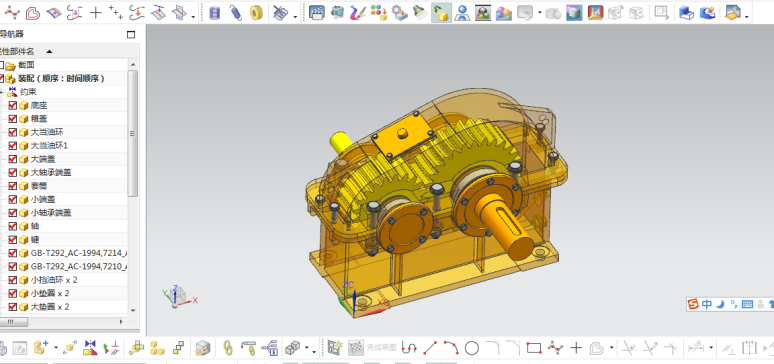The height and width of the screenshot is (364, 774).
Task: Select the 大轴承端盖 item in the navigator
Action: 51,172
